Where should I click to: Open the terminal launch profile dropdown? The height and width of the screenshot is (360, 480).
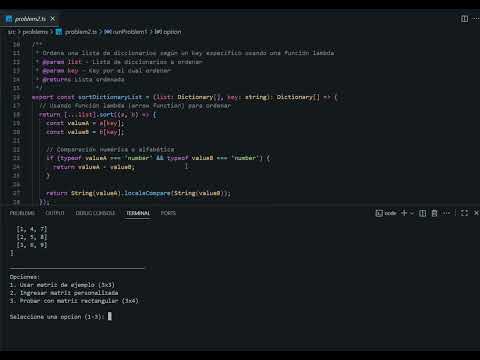pyautogui.click(x=412, y=213)
